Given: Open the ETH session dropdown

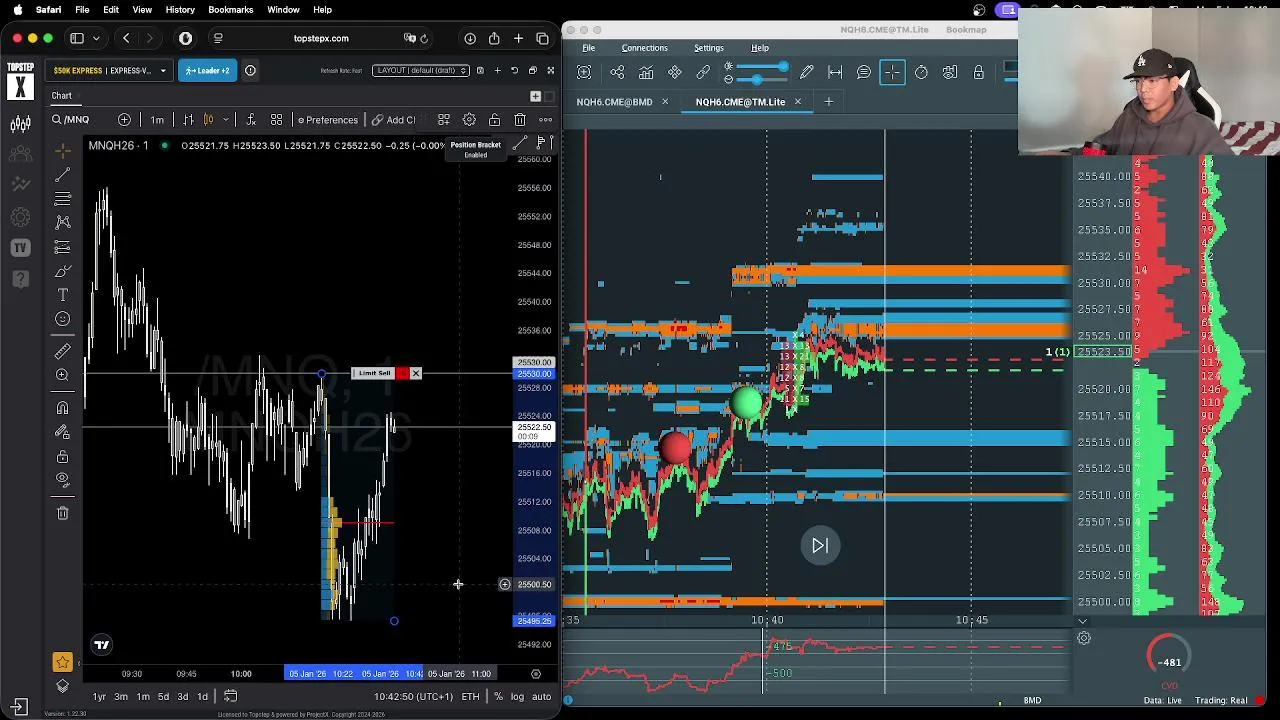Looking at the screenshot, I should click(x=472, y=696).
